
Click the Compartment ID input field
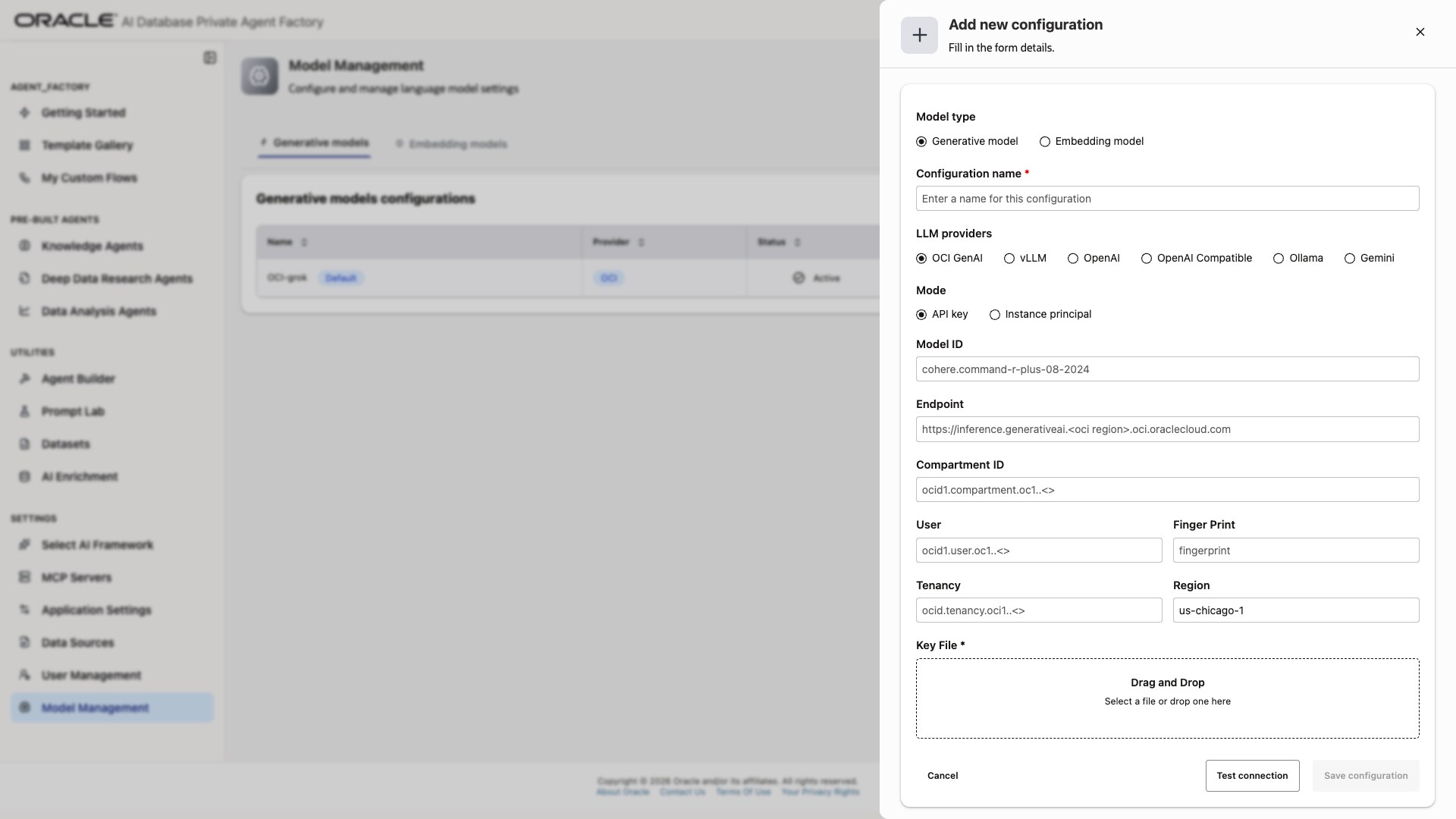click(1167, 490)
